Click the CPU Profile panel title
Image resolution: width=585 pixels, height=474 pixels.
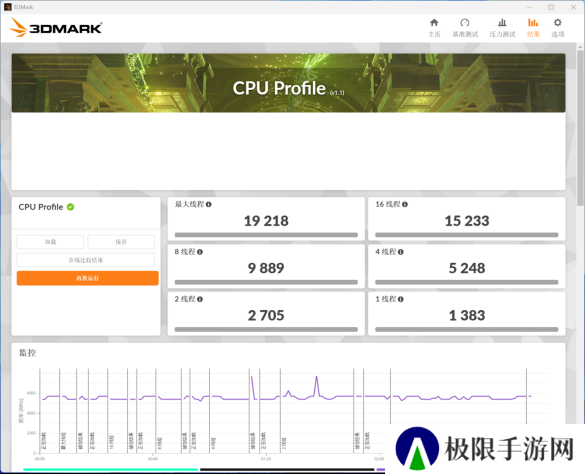point(41,207)
